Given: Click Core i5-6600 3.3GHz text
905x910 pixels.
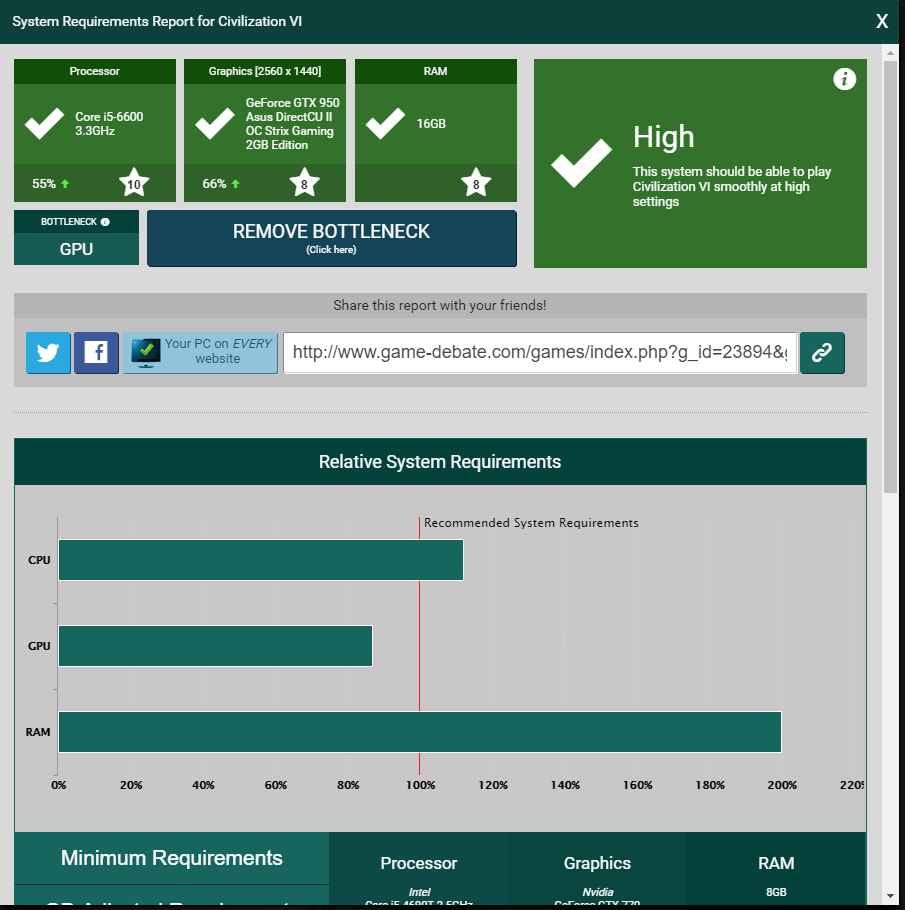Looking at the screenshot, I should [109, 124].
